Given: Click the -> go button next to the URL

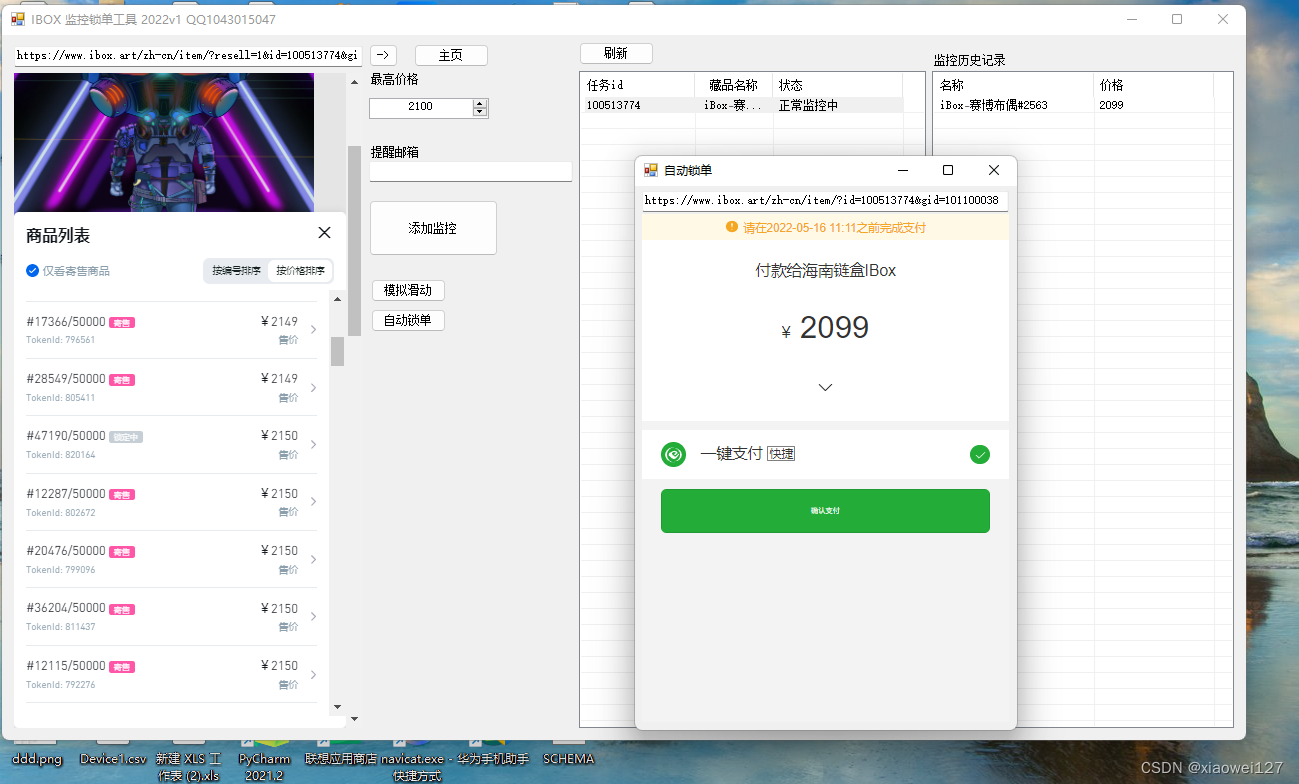Looking at the screenshot, I should [x=384, y=55].
